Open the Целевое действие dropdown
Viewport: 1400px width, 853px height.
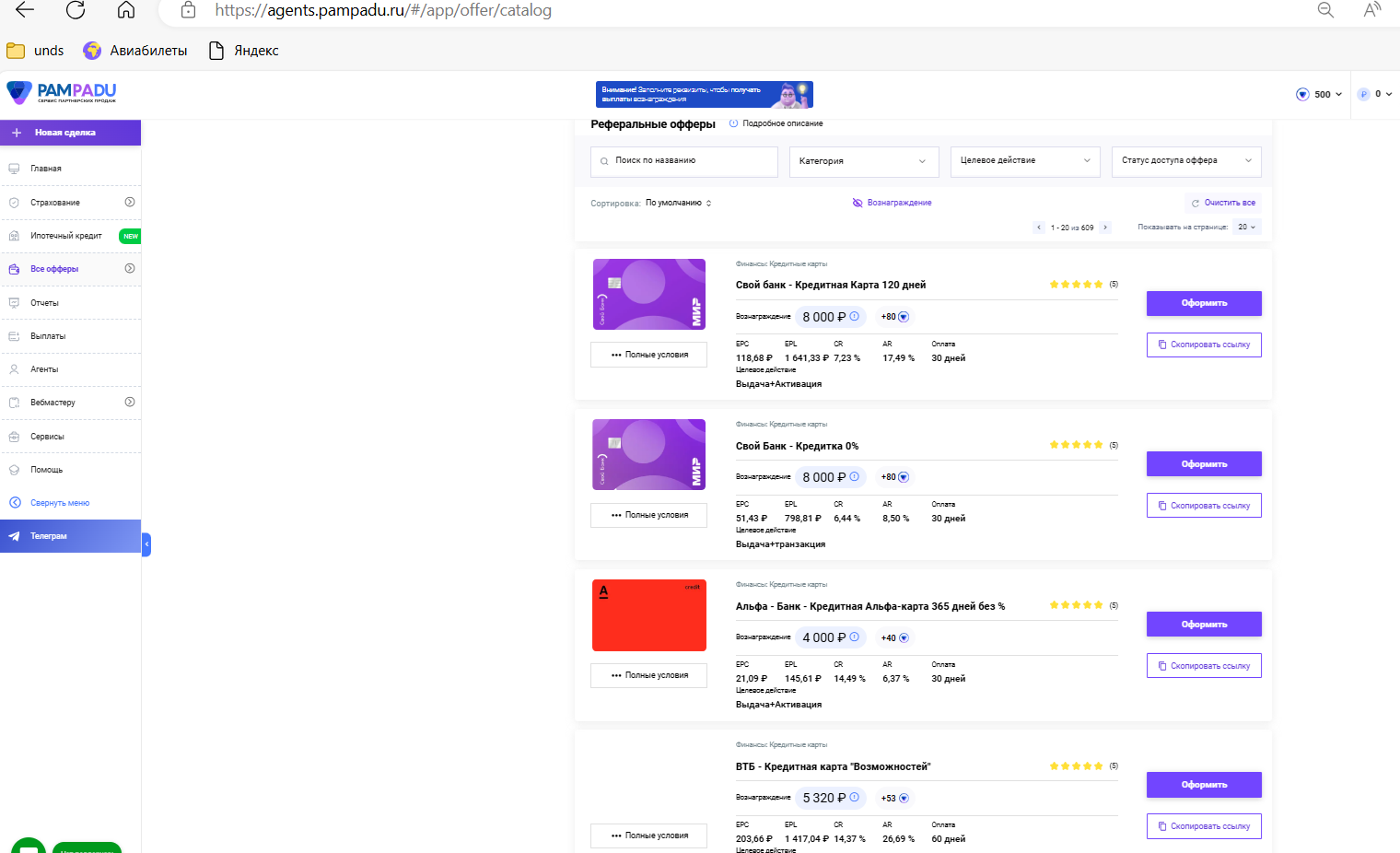1025,161
